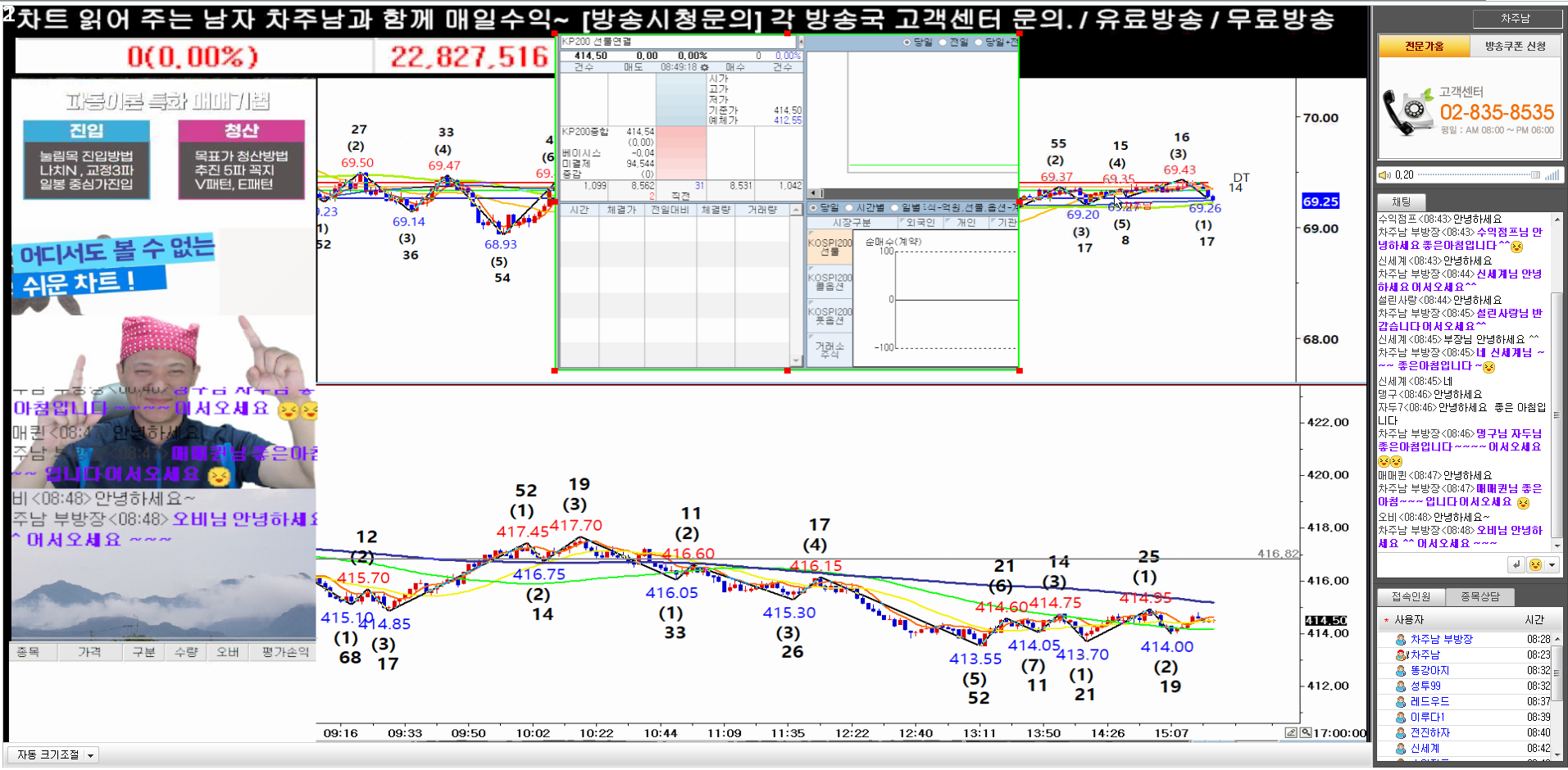Screen dimensions: 1568x770
Task: Click the speaker volume icon
Action: tap(1384, 174)
